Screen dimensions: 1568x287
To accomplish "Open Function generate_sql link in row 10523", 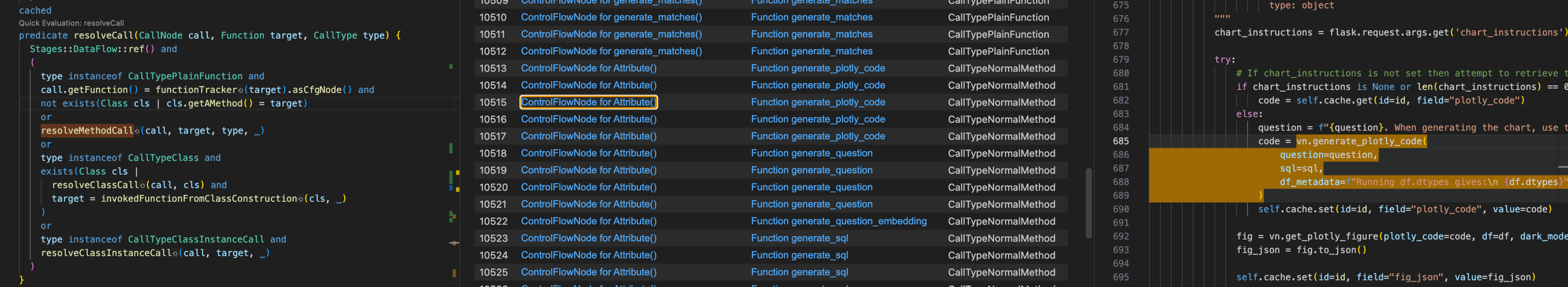I will click(799, 238).
